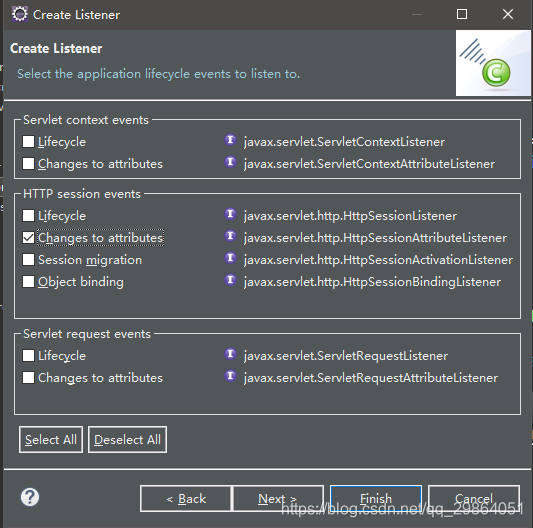This screenshot has height=528, width=533.
Task: Enable Changes to attributes under Servlet context events
Action: click(x=28, y=164)
